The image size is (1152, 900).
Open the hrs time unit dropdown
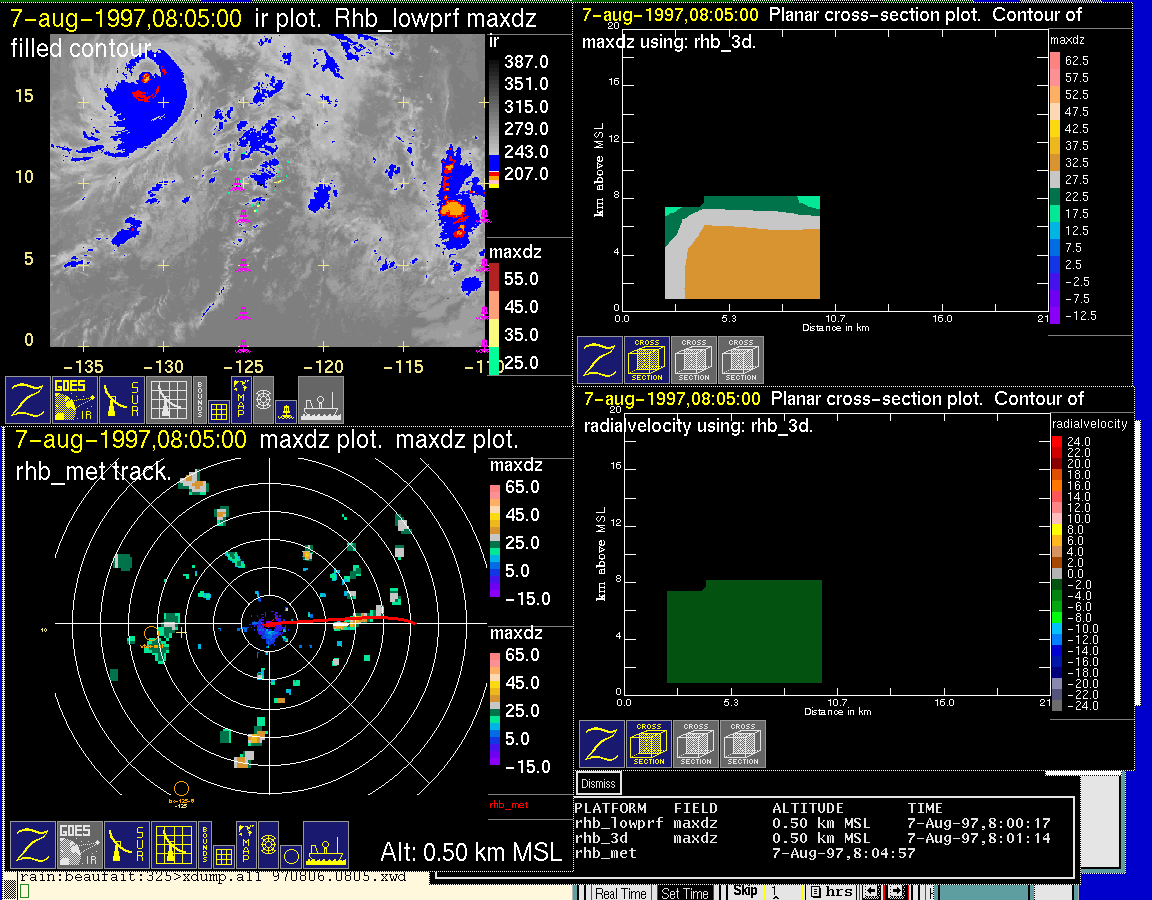pos(831,892)
